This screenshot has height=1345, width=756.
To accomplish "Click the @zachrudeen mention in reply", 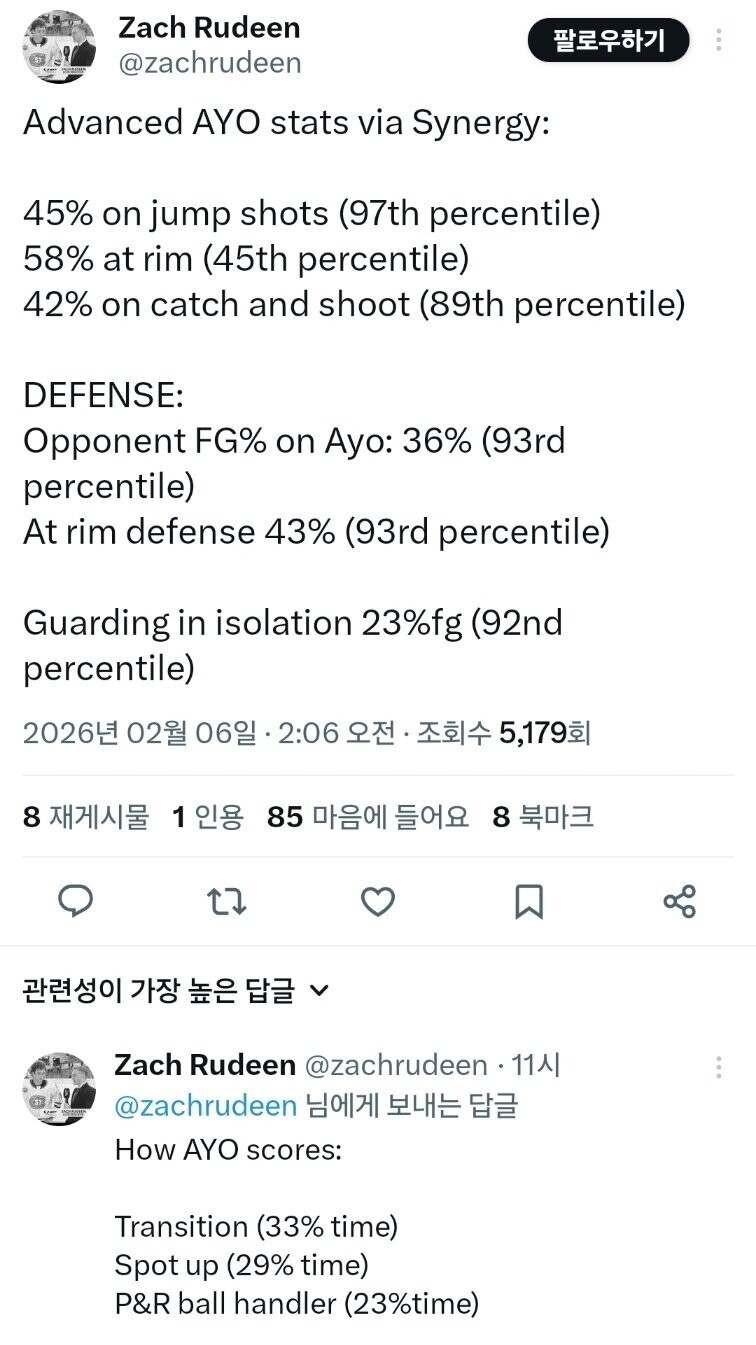I will pos(206,1105).
